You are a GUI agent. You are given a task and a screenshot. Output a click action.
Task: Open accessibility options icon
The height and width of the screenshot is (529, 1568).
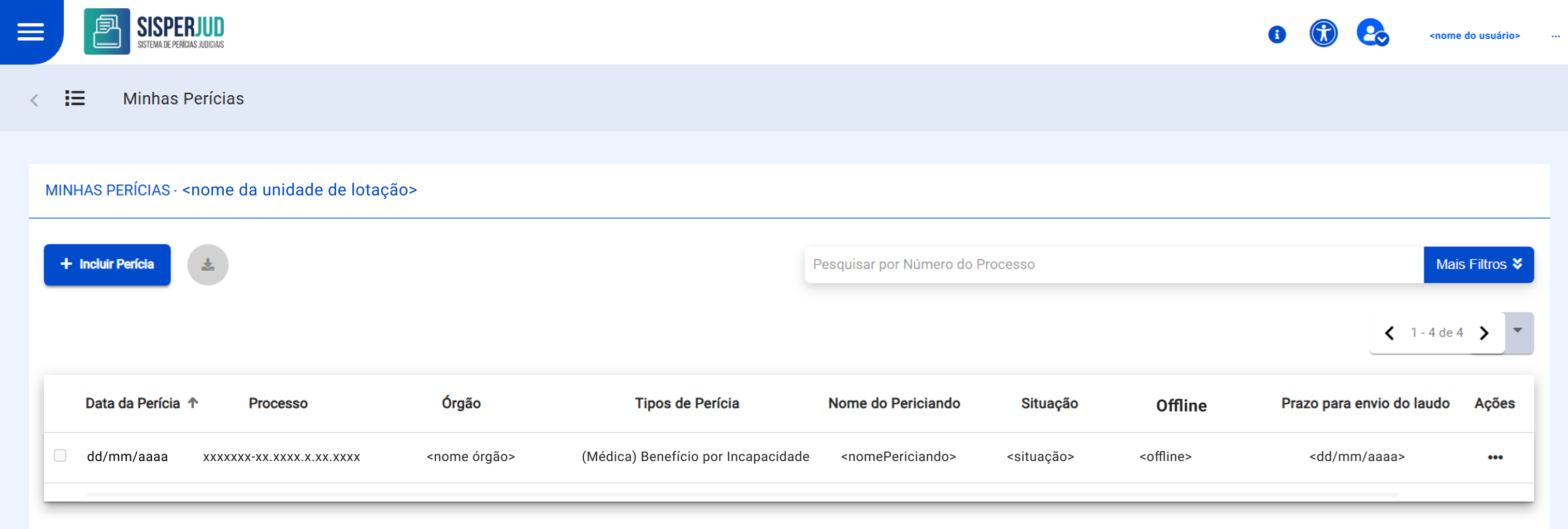(x=1322, y=33)
